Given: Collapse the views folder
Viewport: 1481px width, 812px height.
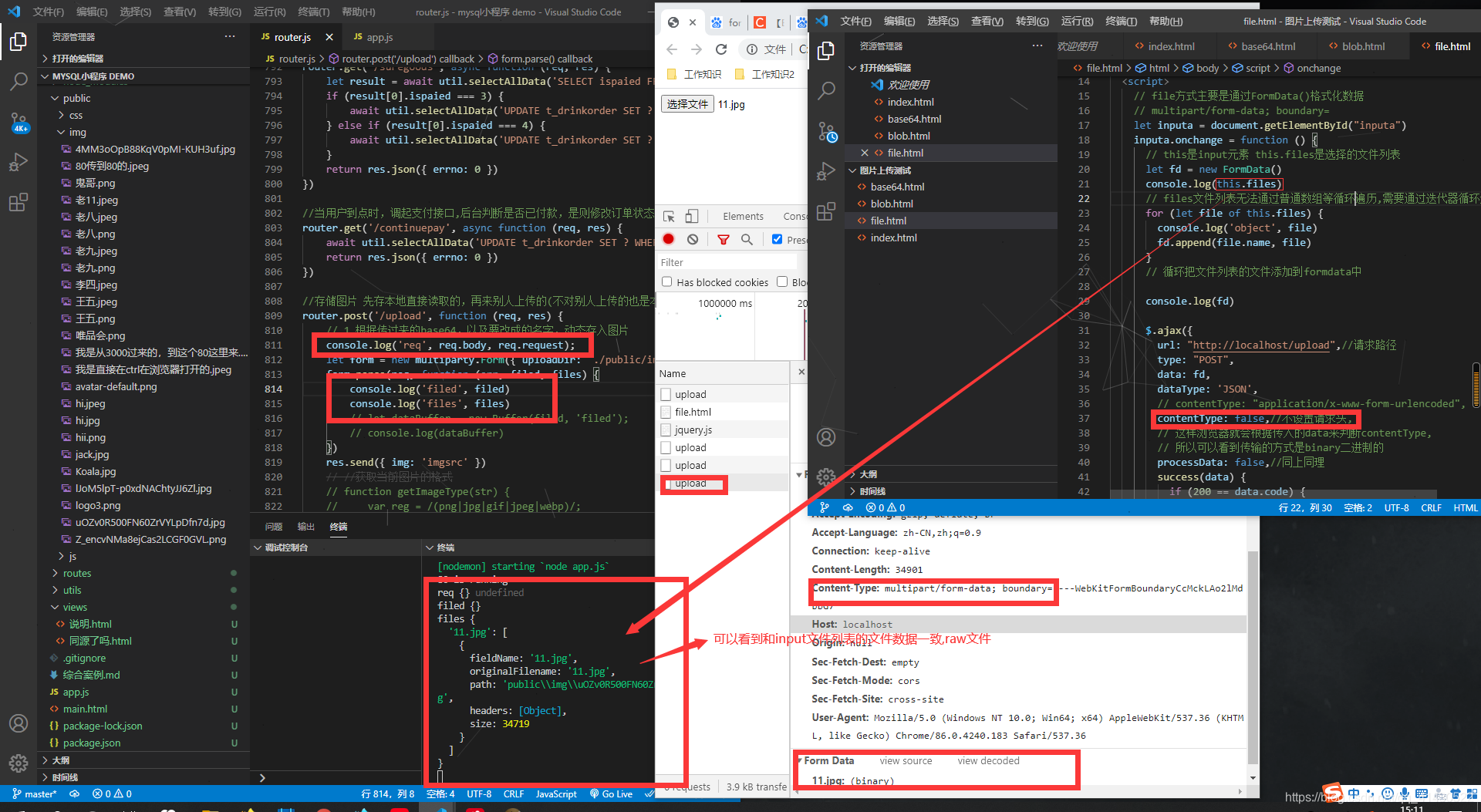Looking at the screenshot, I should point(75,607).
